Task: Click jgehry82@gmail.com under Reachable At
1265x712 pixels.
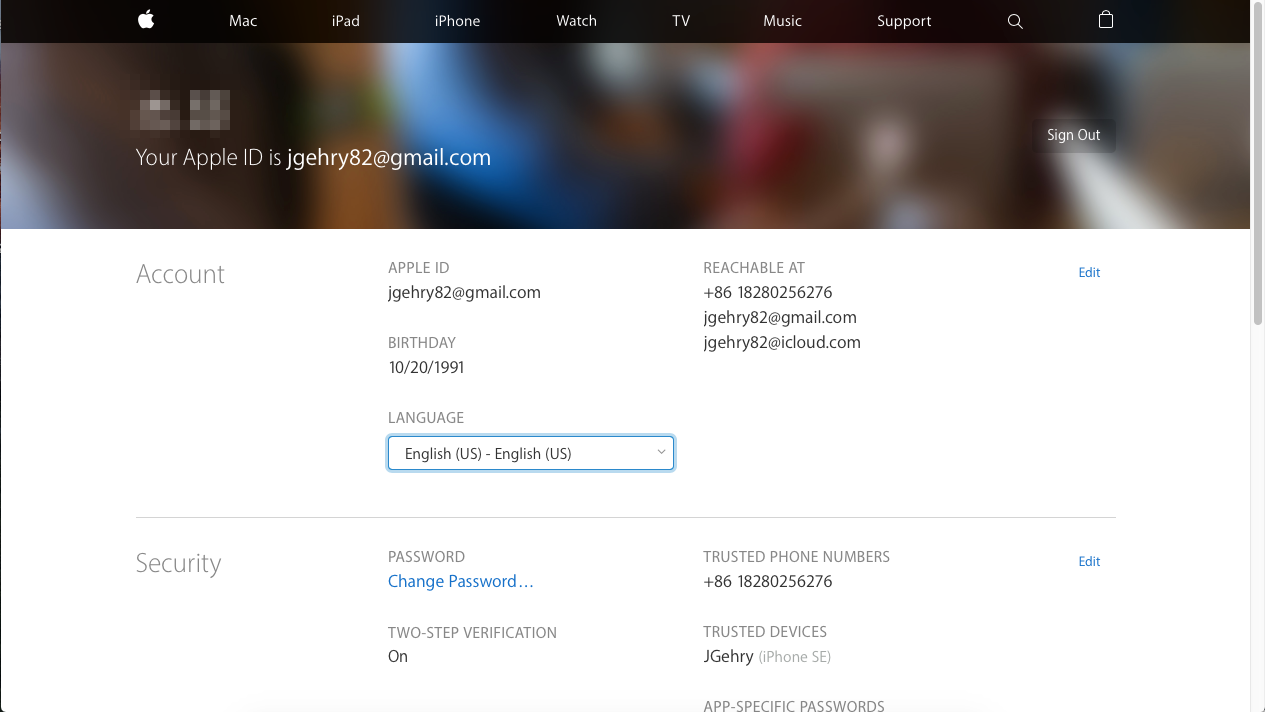Action: point(780,317)
